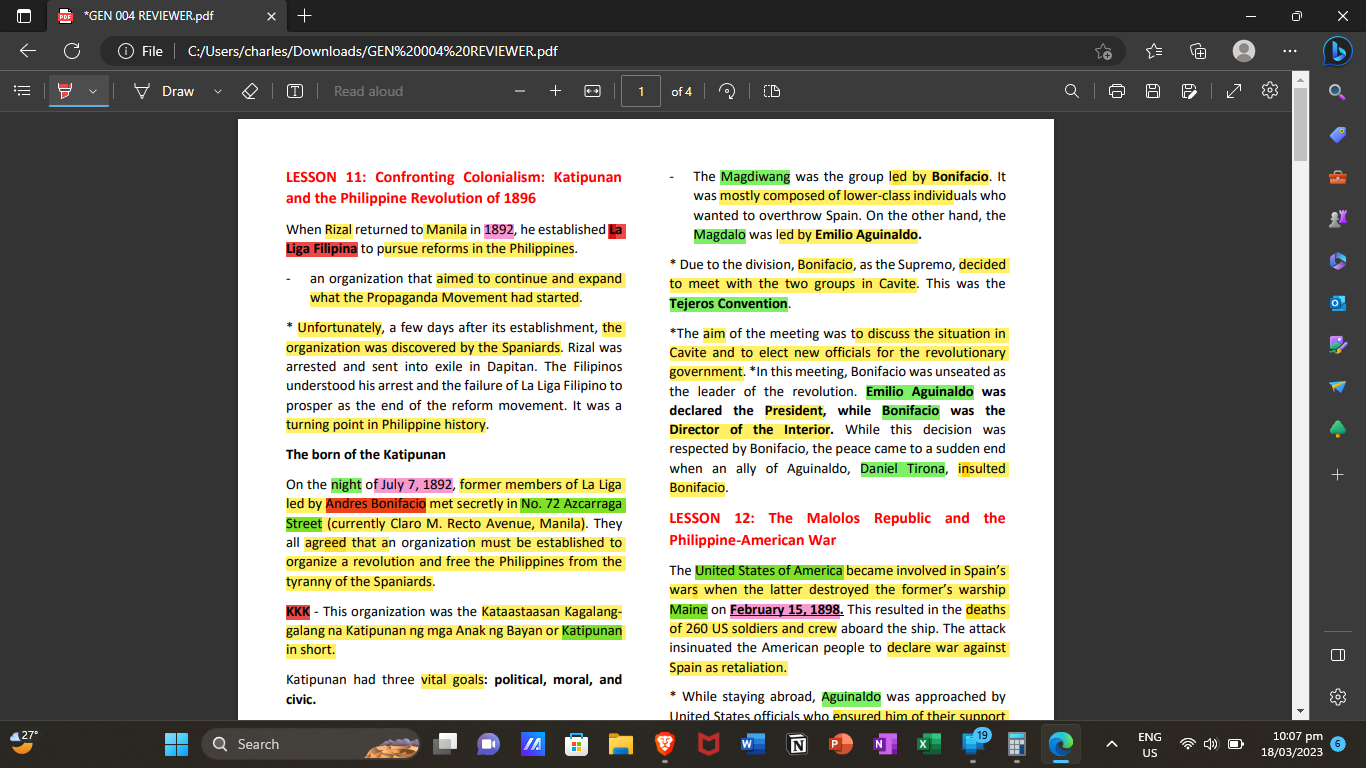Open sidebar Shopping tag icon
1366x768 pixels.
pos(1338,135)
